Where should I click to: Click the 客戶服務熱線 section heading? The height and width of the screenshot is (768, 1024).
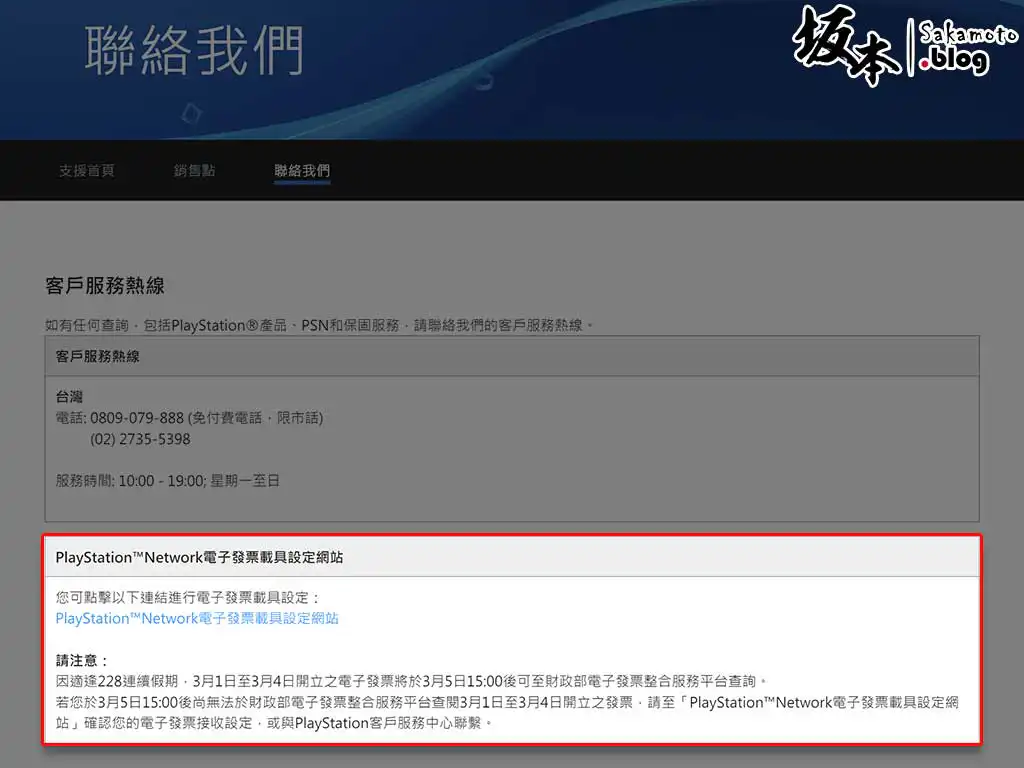click(x=105, y=286)
